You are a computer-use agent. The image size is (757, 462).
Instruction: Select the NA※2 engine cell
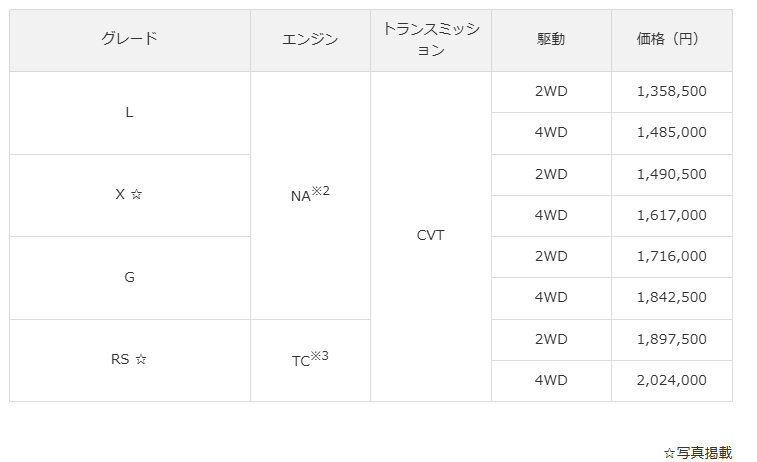click(x=310, y=195)
